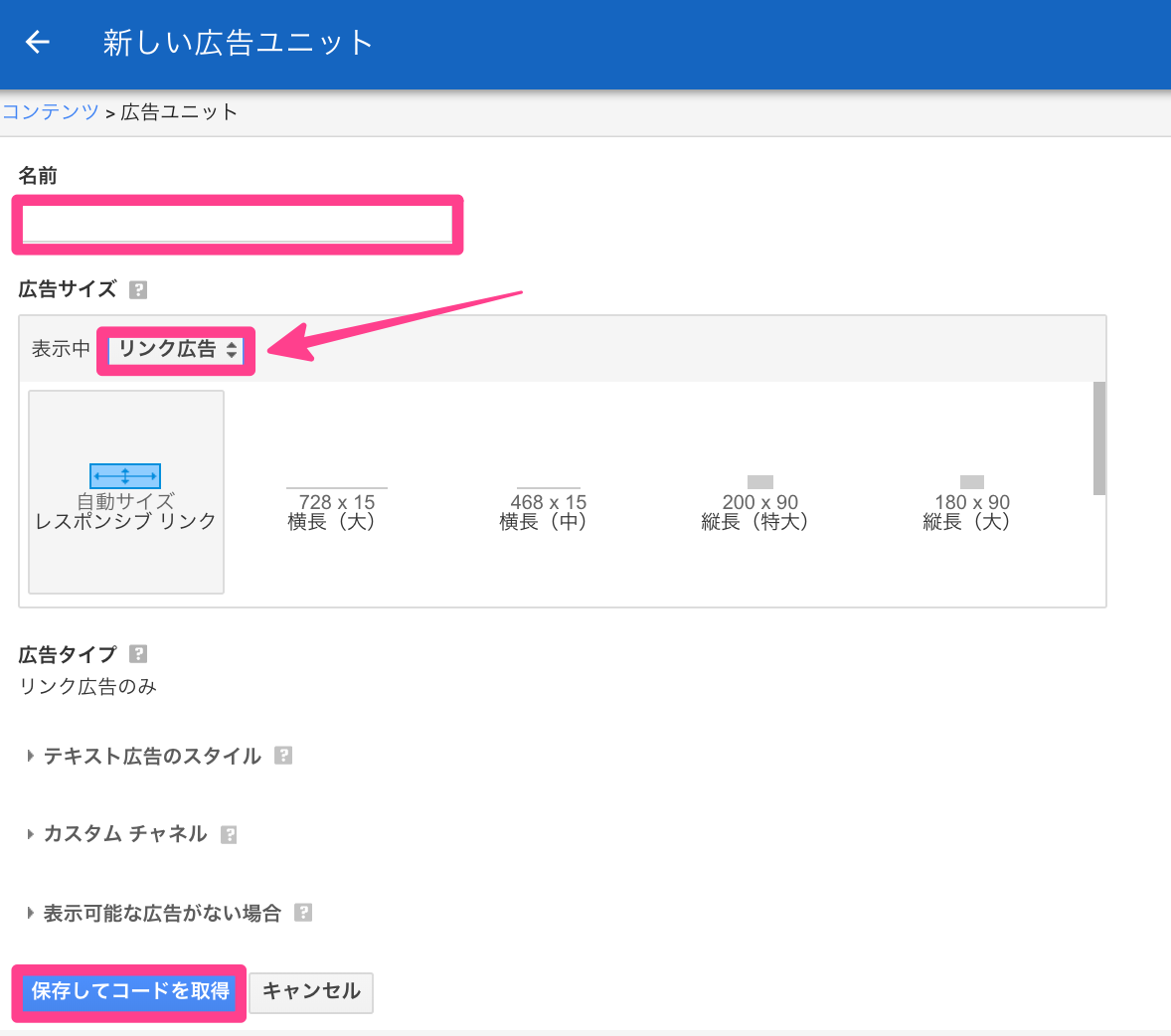Image resolution: width=1171 pixels, height=1036 pixels.
Task: Focus the 名前 name input field
Action: pos(238,224)
